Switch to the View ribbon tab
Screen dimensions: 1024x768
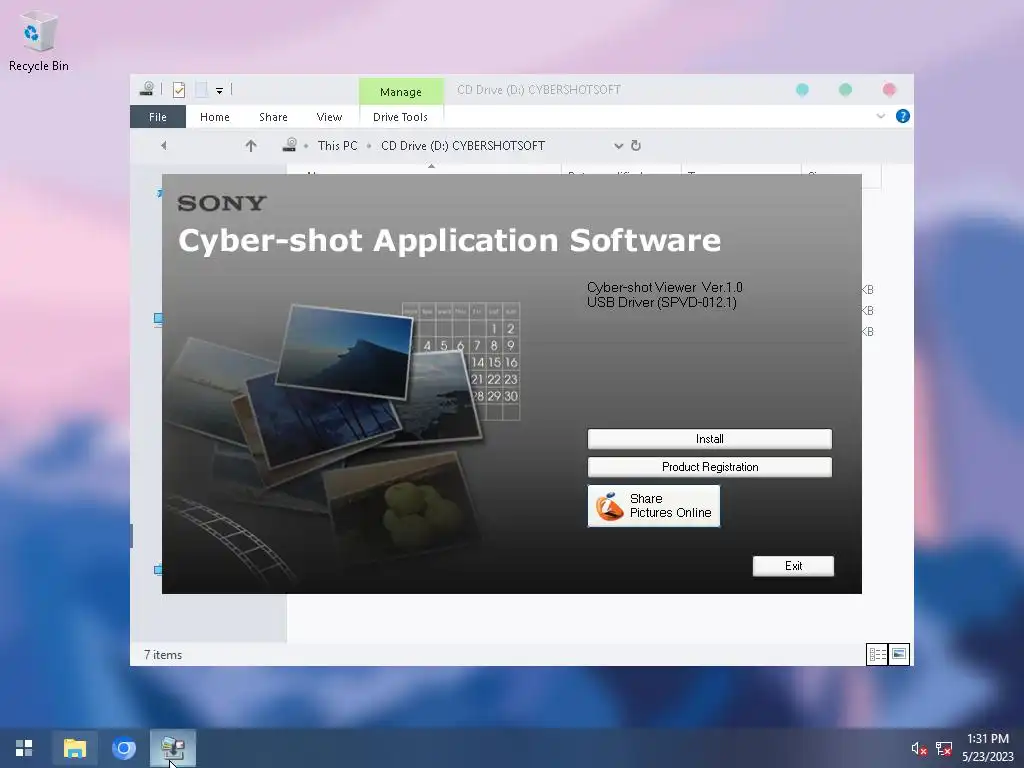[329, 117]
